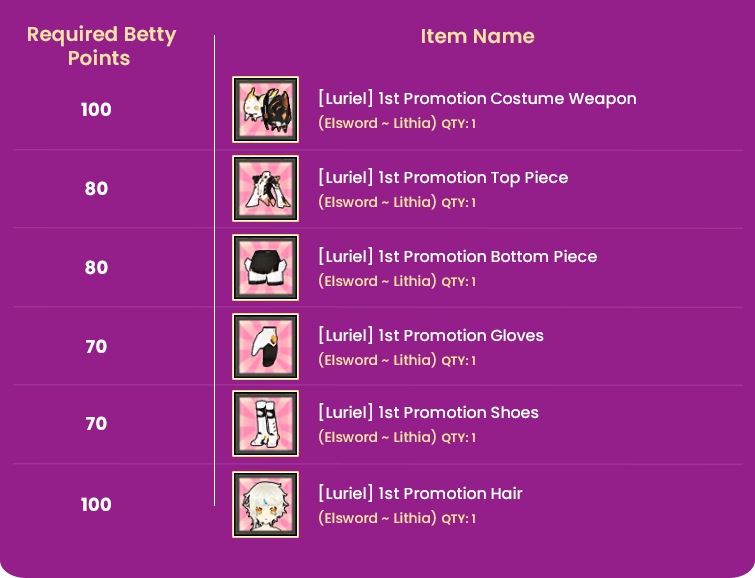Image resolution: width=755 pixels, height=578 pixels.
Task: Click the Costume Weapon item icon
Action: pos(265,110)
